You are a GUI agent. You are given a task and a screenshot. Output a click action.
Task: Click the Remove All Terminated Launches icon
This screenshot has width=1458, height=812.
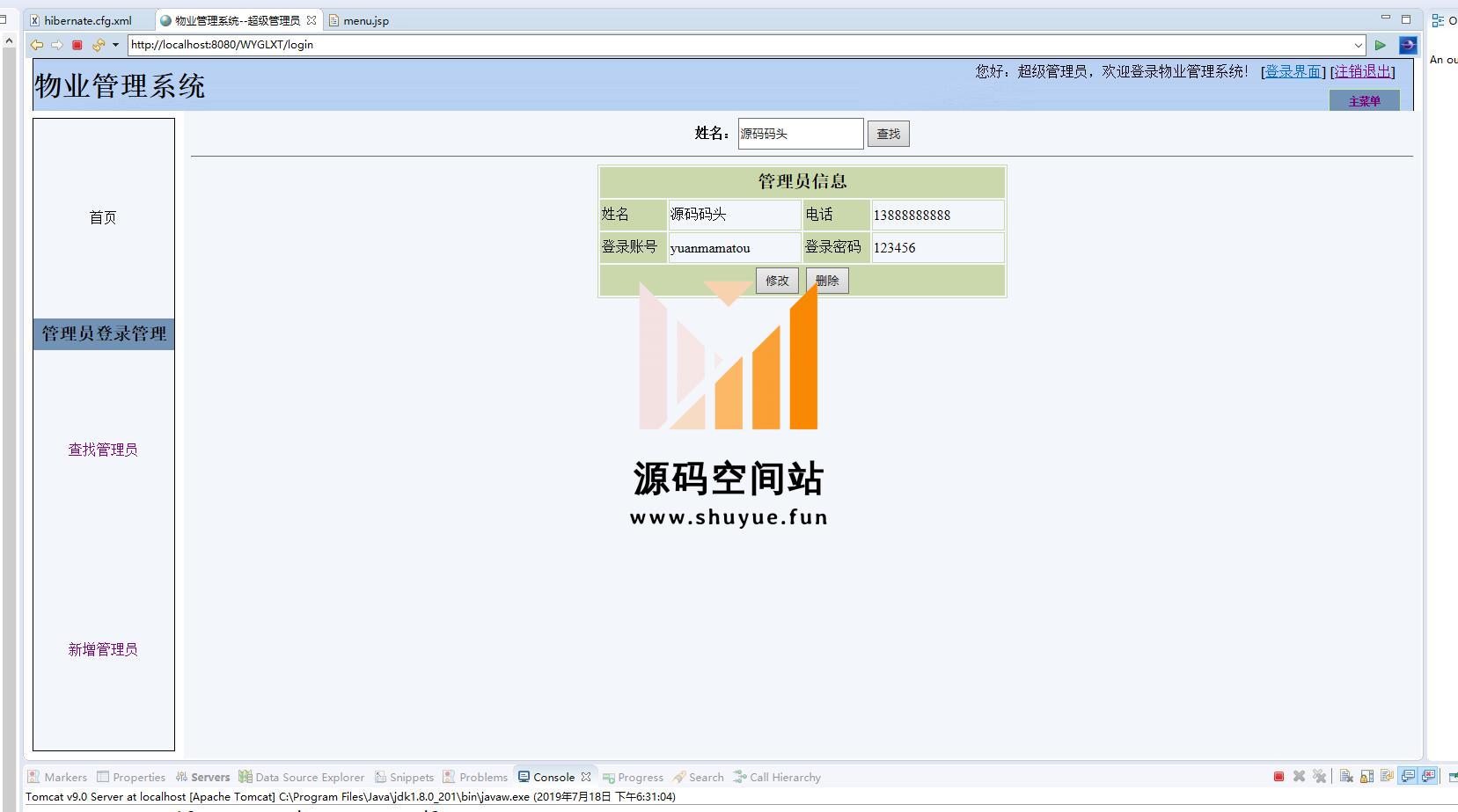1319,776
